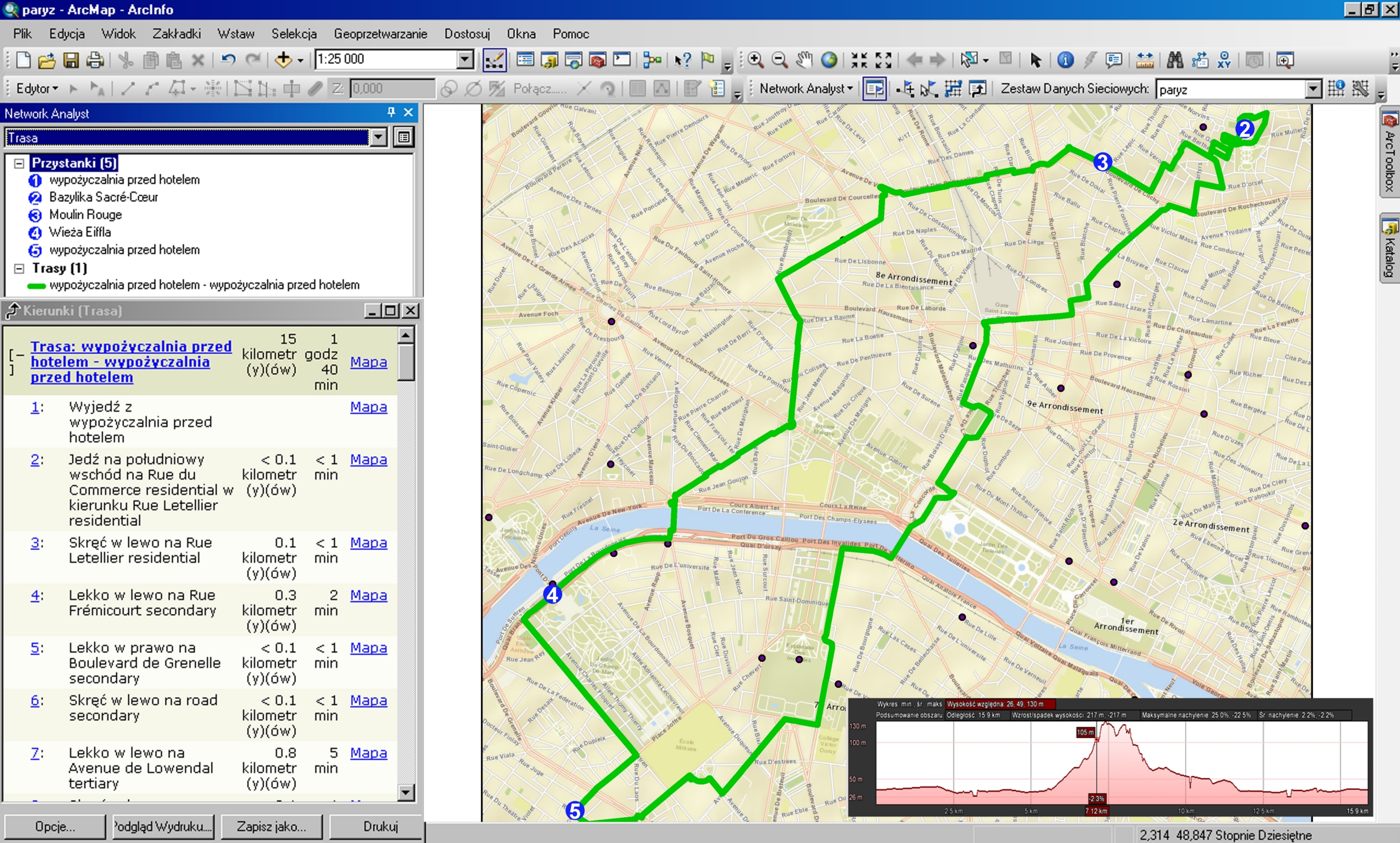Open the map scale dropdown
Image resolution: width=1400 pixels, height=843 pixels.
click(465, 59)
